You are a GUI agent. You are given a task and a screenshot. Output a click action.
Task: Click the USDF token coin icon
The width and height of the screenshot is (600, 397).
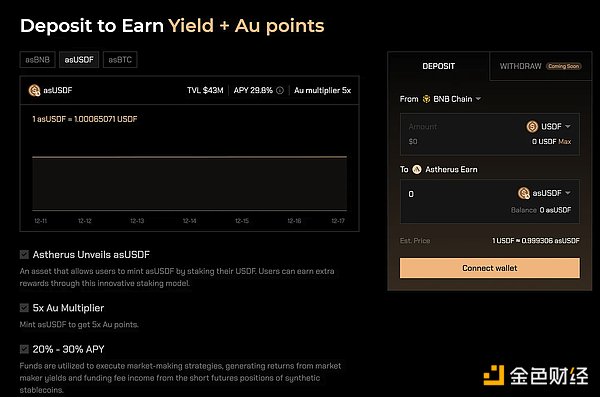pos(532,126)
